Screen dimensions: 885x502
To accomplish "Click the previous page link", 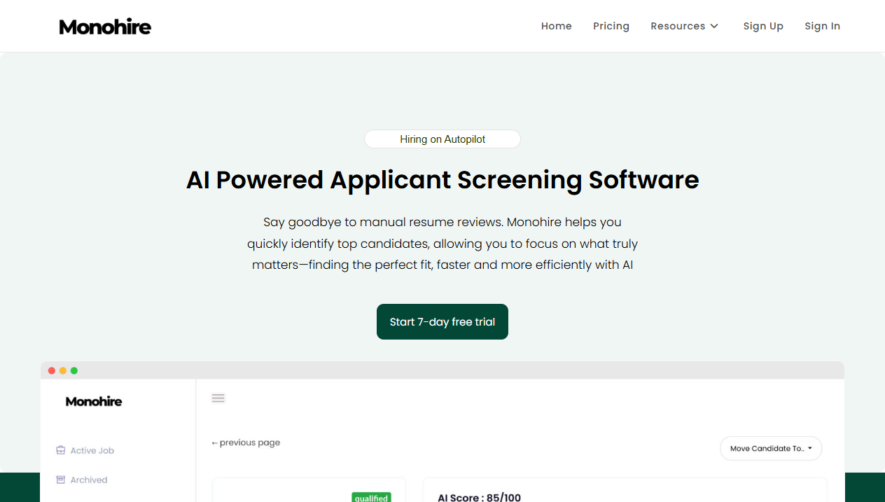I will pyautogui.click(x=246, y=443).
